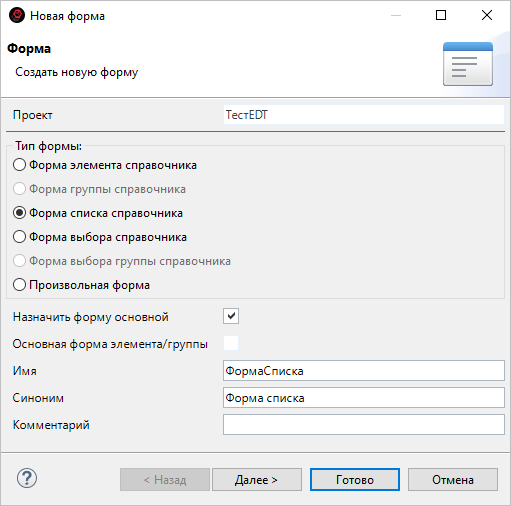Focus the empty "Комментарий" text field

point(364,424)
